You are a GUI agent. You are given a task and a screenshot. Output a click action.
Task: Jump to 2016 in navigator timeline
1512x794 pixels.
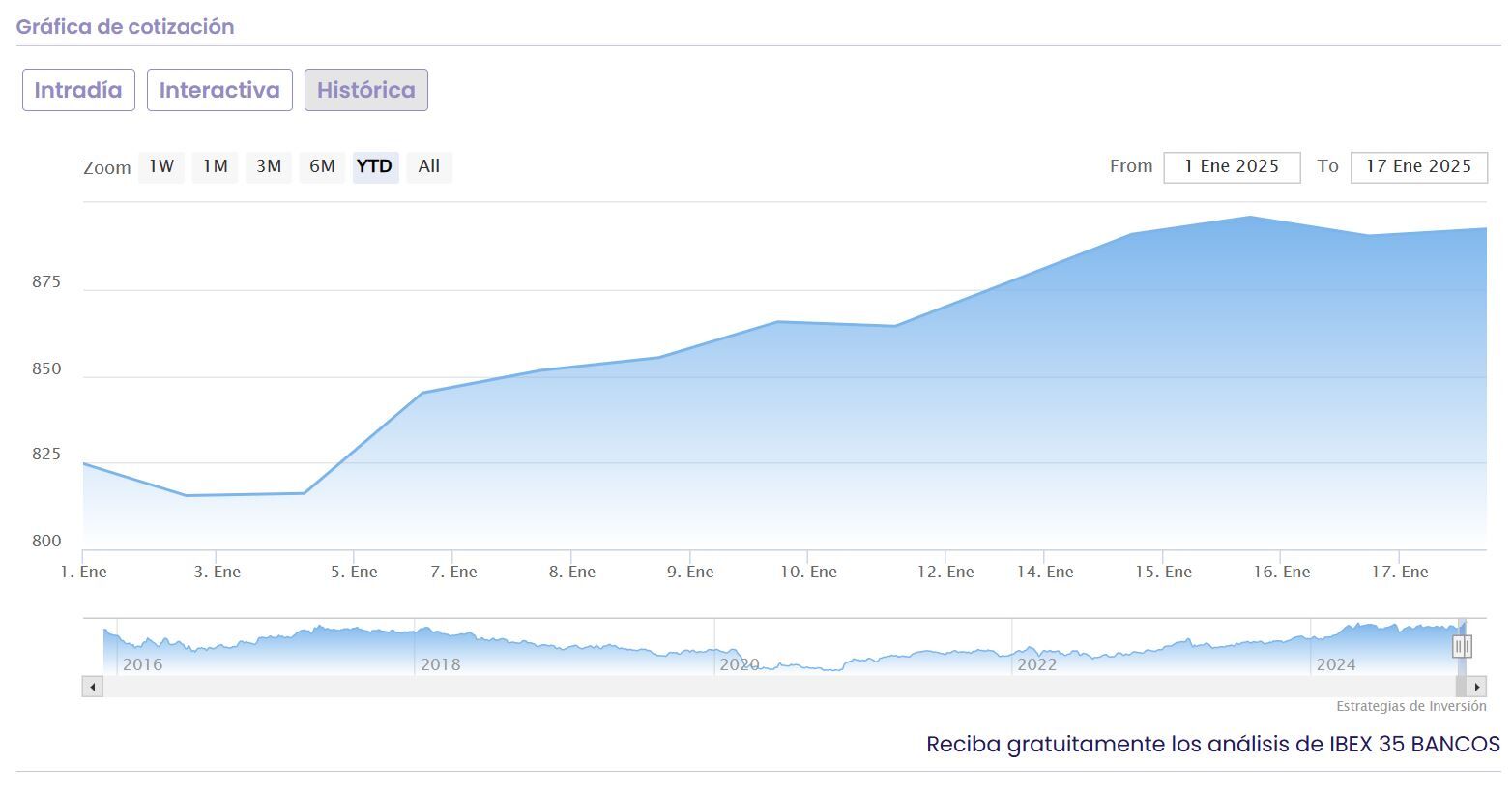click(143, 664)
